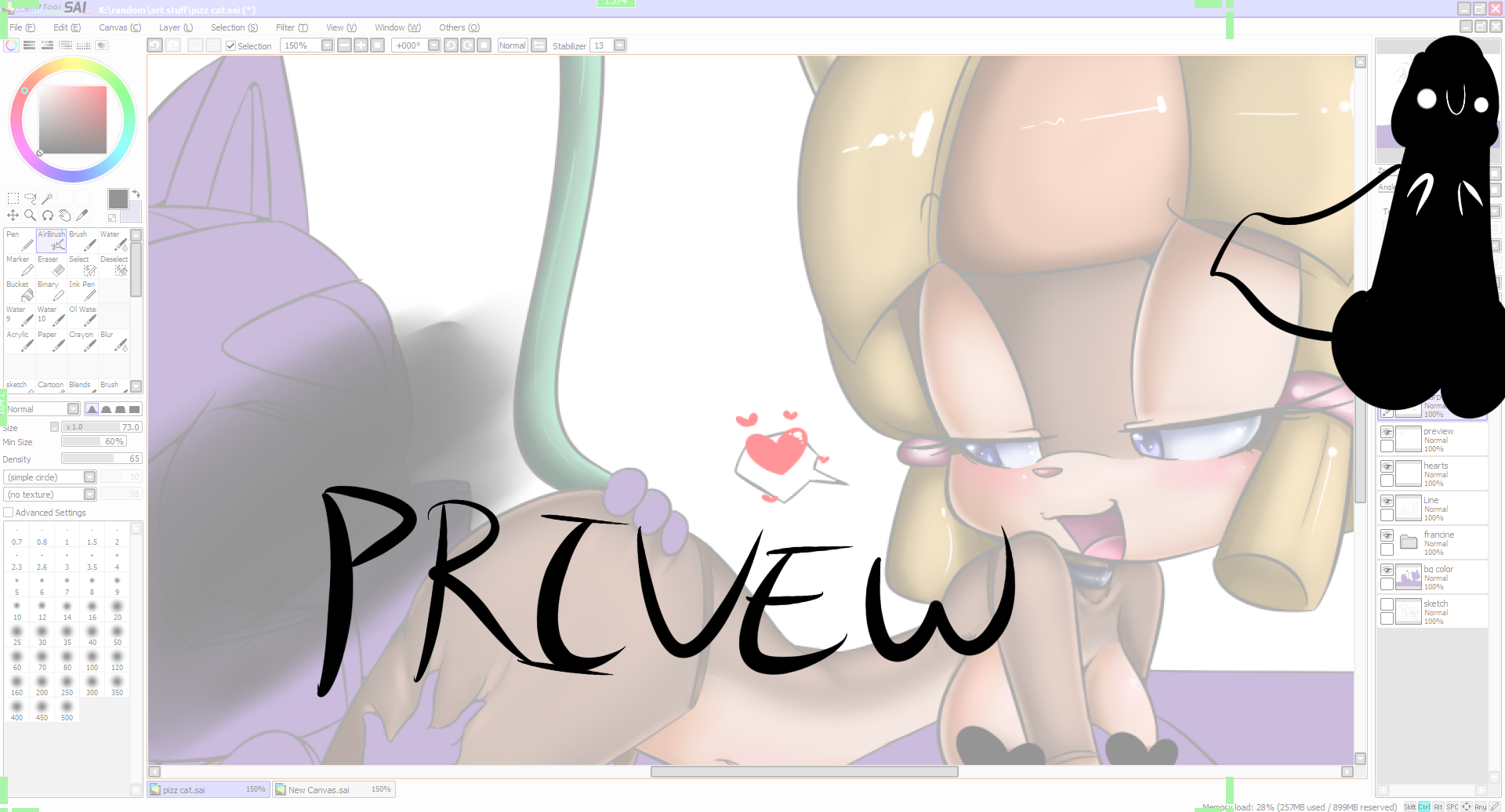This screenshot has width=1505, height=812.
Task: Select the hand pan tool
Action: pyautogui.click(x=65, y=215)
